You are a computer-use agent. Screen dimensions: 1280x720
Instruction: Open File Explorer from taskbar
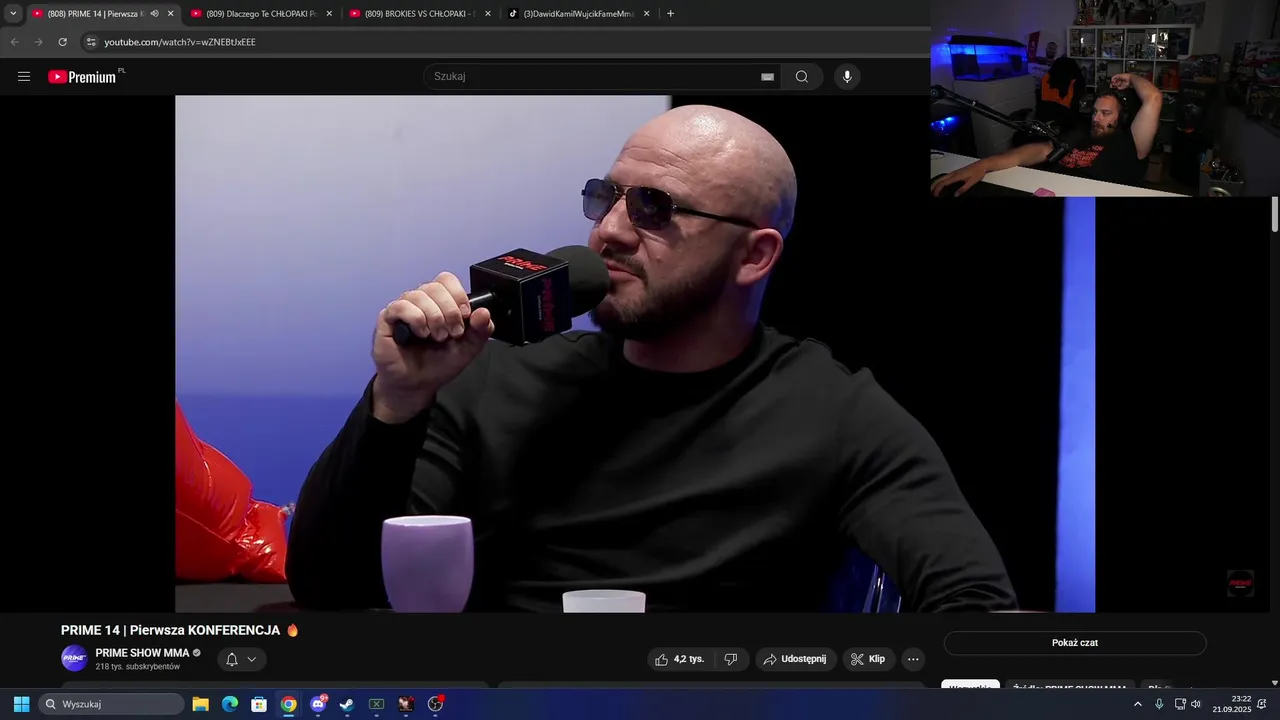point(200,704)
